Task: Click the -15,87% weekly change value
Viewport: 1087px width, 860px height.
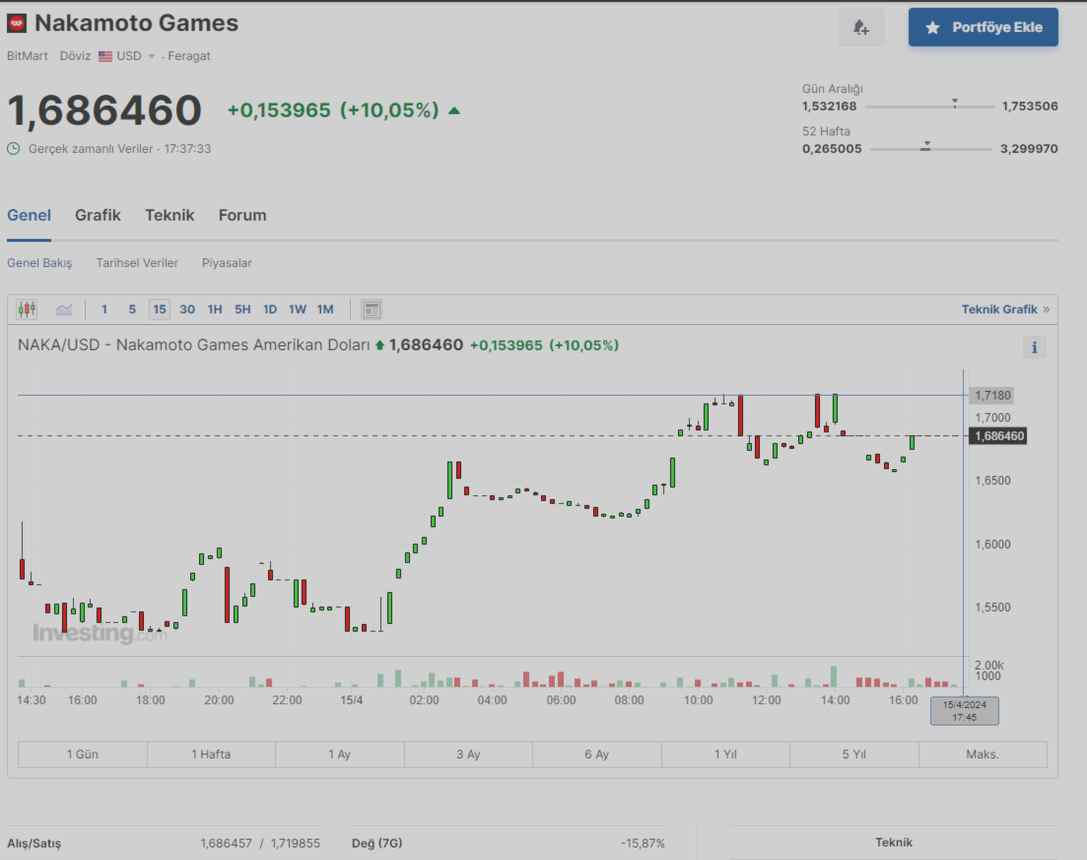Action: click(643, 843)
